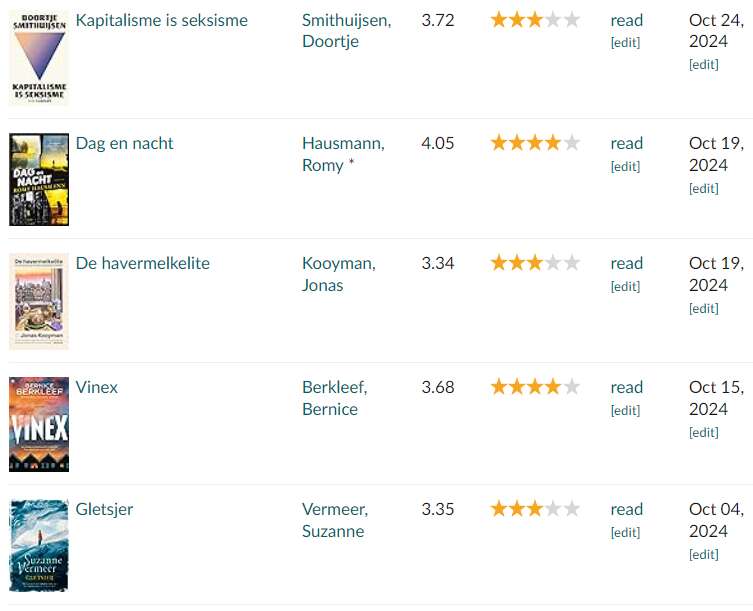The height and width of the screenshot is (611, 753).
Task: Edit the Oct 04, 2024 date read for Gletsjer
Action: pyautogui.click(x=704, y=554)
